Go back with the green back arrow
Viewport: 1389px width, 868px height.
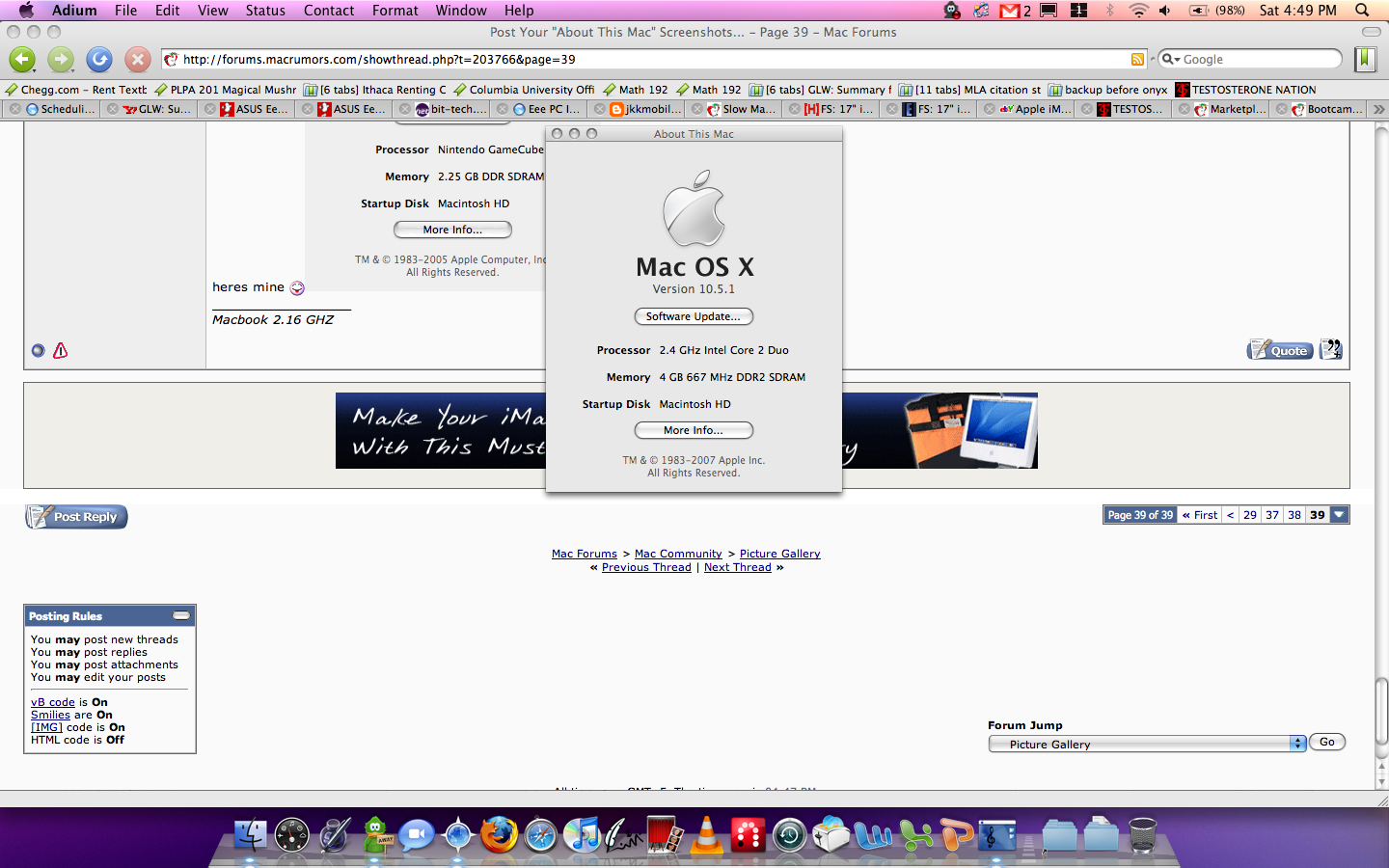click(x=22, y=60)
